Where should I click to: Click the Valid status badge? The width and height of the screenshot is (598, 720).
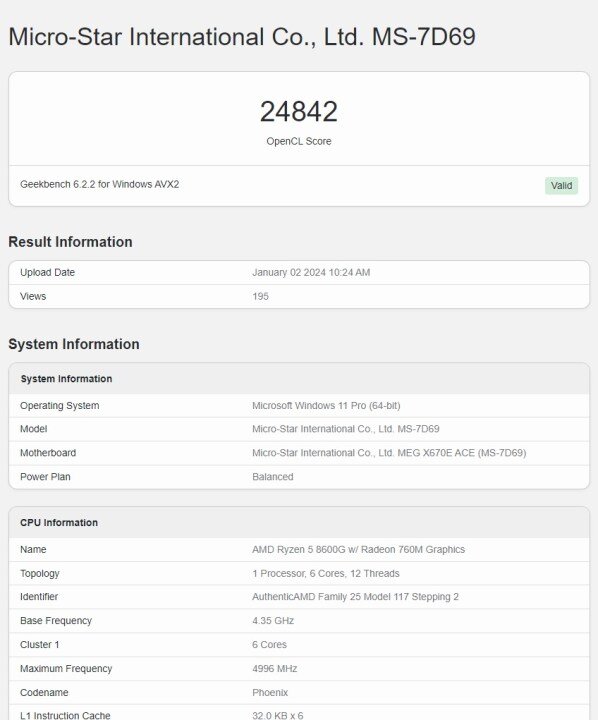[x=561, y=186]
